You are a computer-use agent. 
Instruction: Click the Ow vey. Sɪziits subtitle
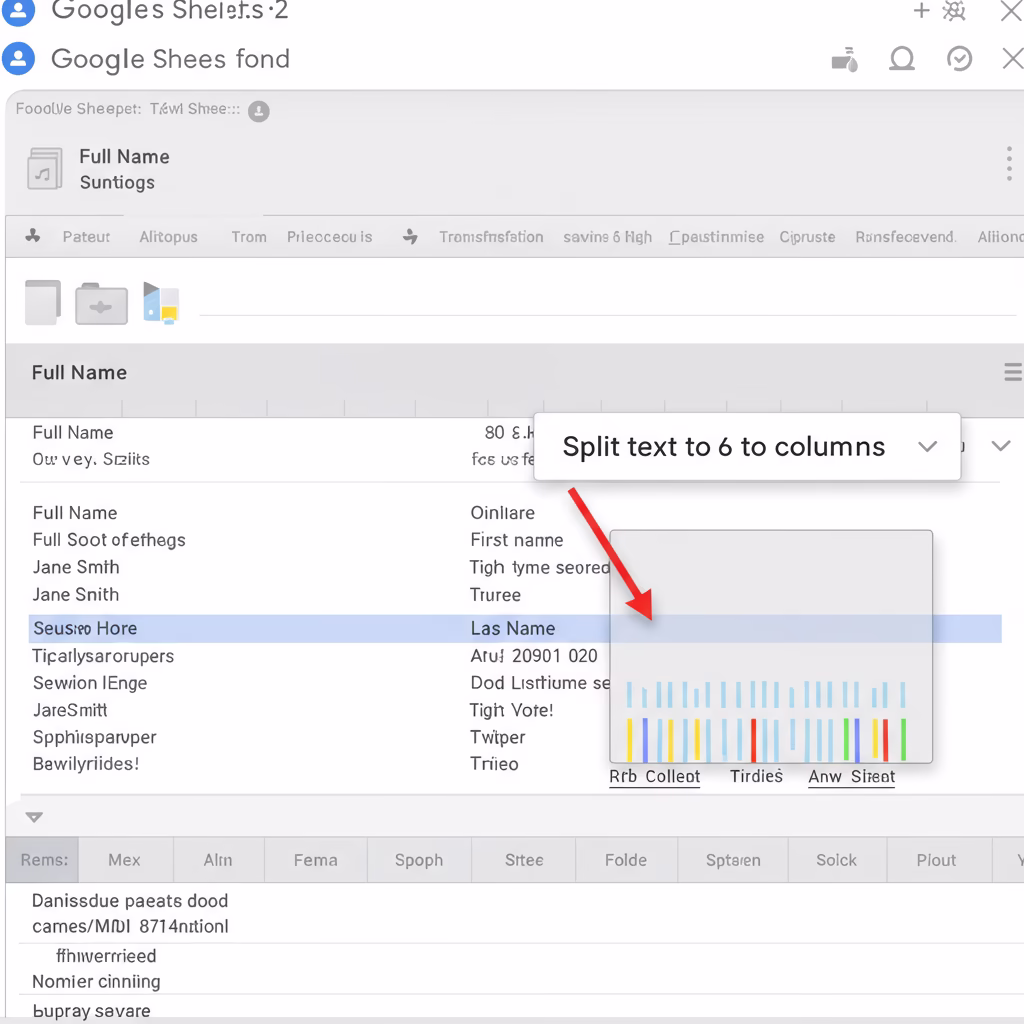[x=91, y=459]
